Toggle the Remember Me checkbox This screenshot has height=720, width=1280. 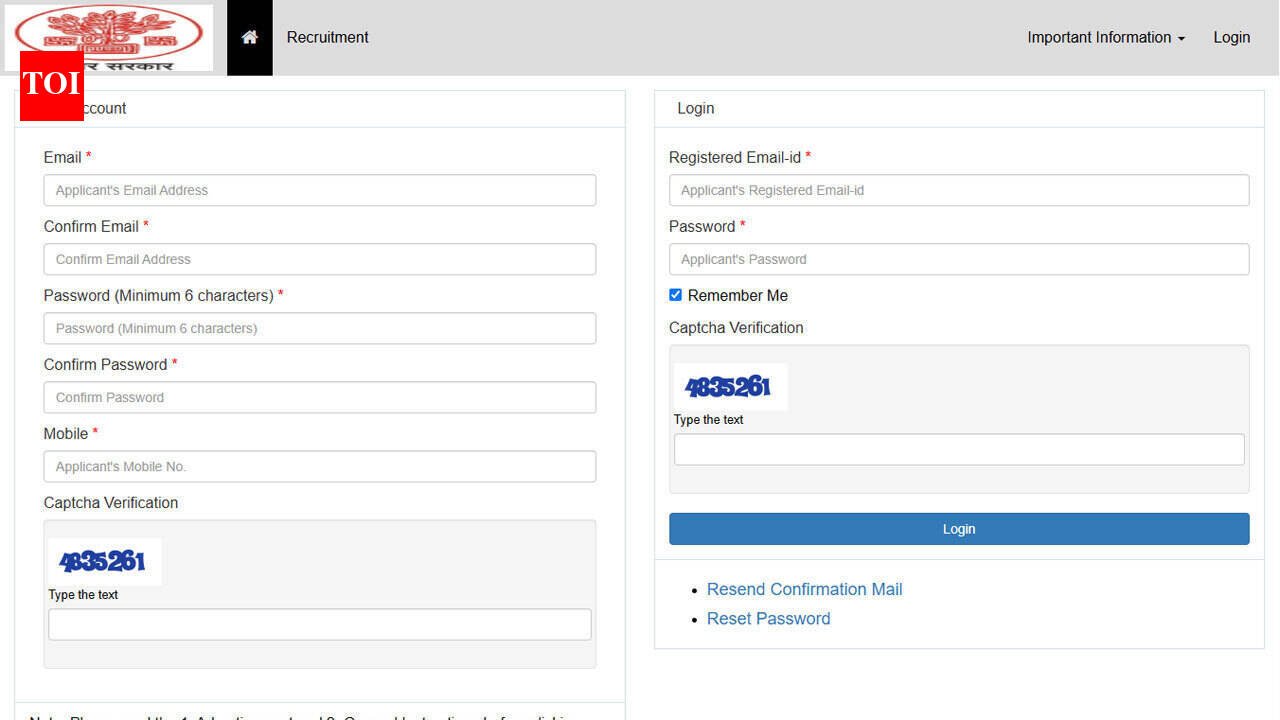point(675,295)
